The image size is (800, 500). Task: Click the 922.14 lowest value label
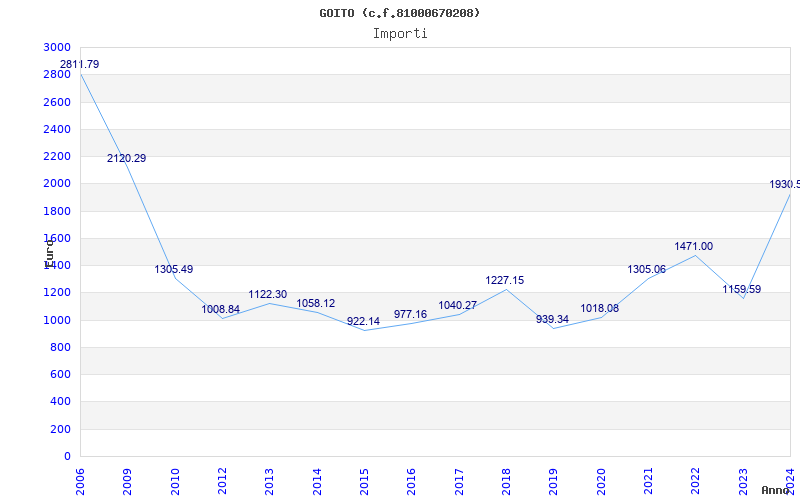(363, 322)
